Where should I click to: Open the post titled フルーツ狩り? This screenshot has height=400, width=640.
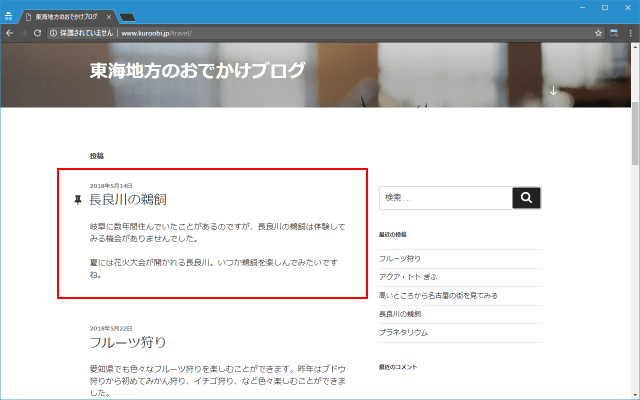128,342
